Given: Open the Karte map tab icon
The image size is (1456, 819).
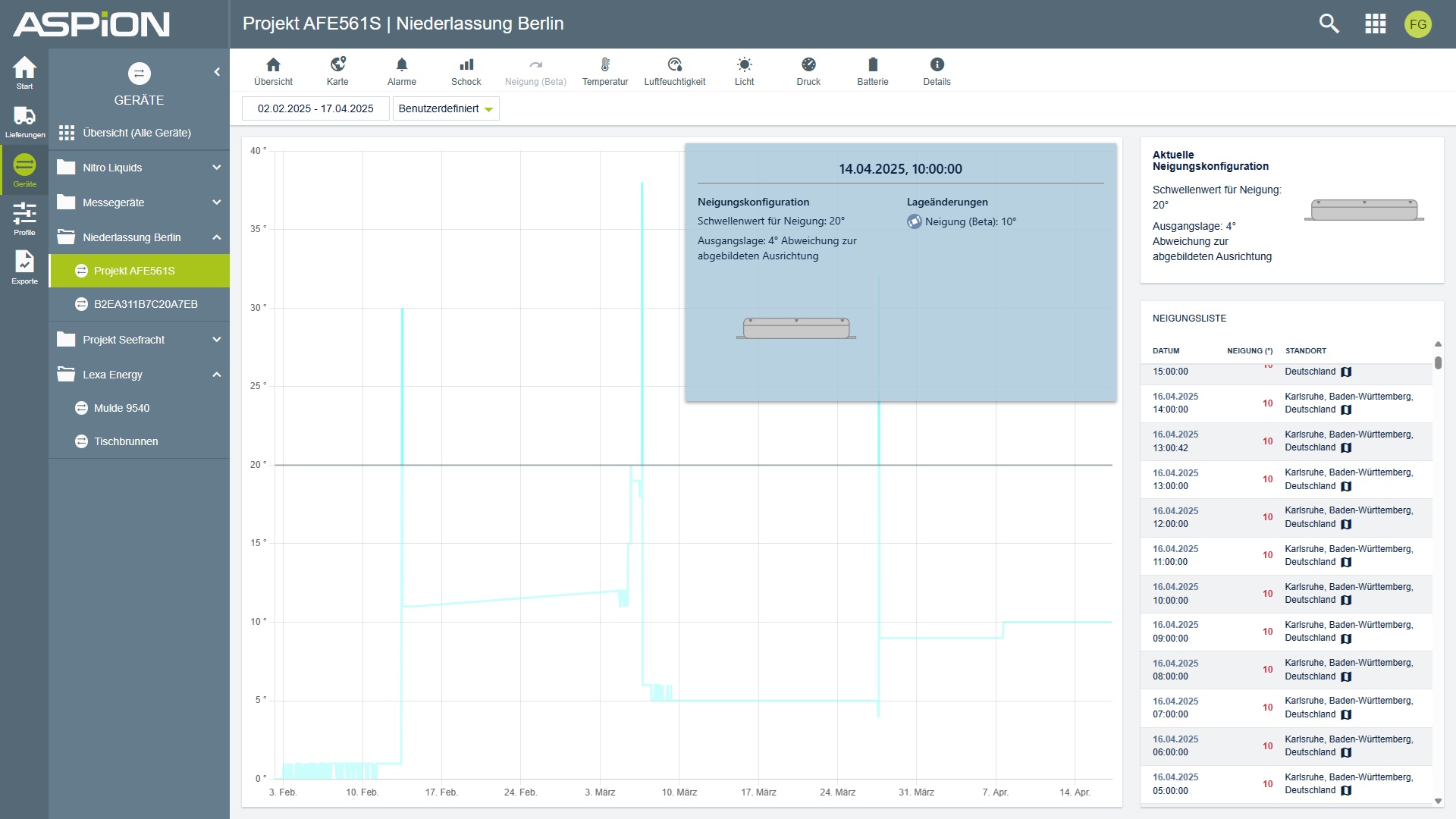Looking at the screenshot, I should click(x=337, y=64).
